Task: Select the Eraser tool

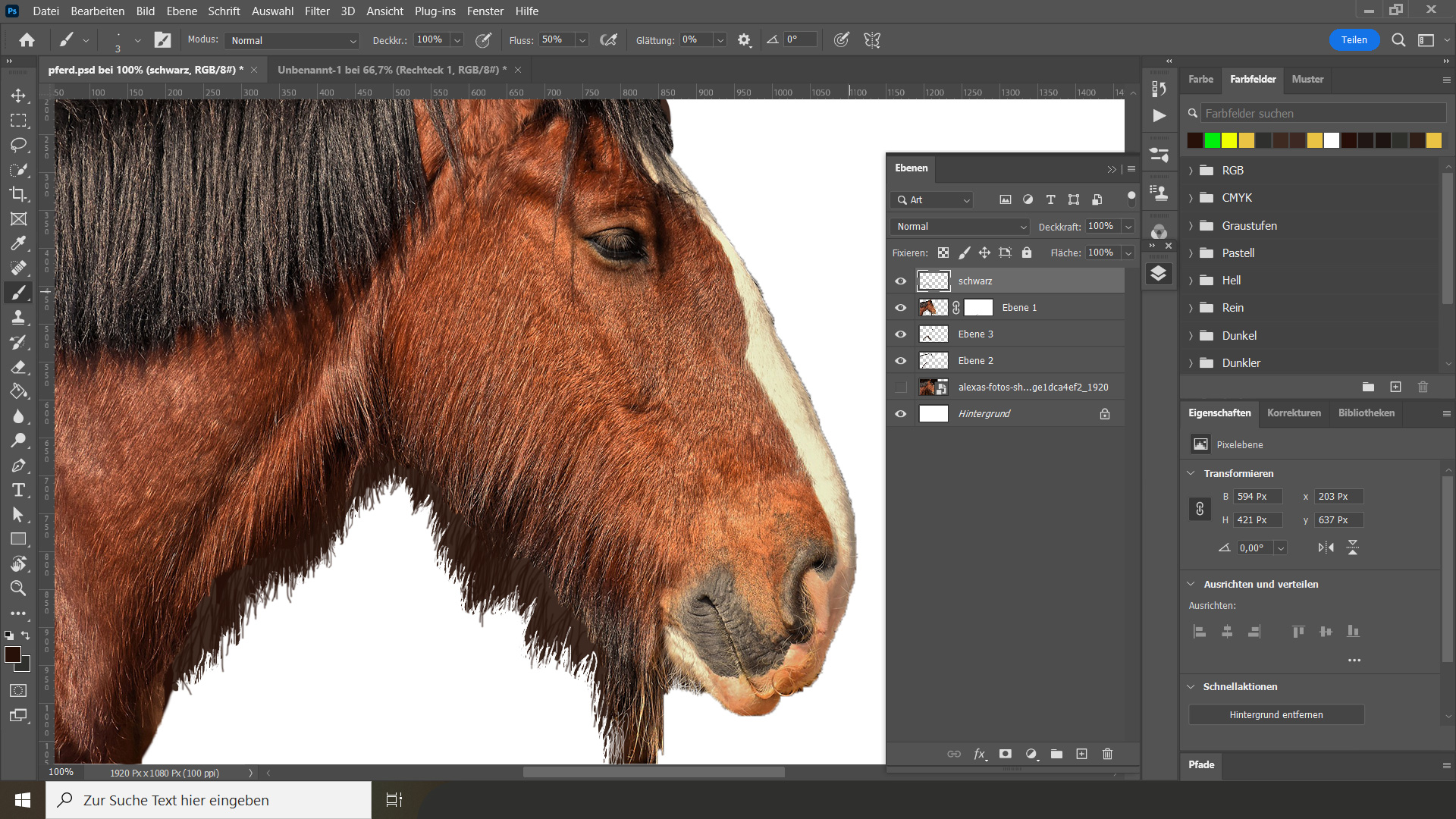Action: click(18, 367)
